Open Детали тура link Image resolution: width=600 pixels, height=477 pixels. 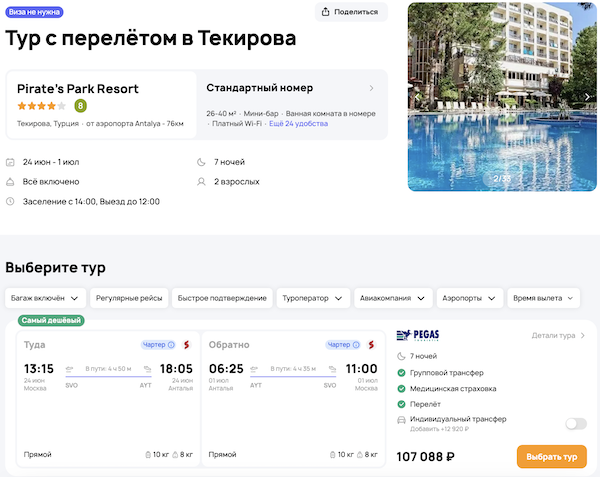pyautogui.click(x=558, y=335)
